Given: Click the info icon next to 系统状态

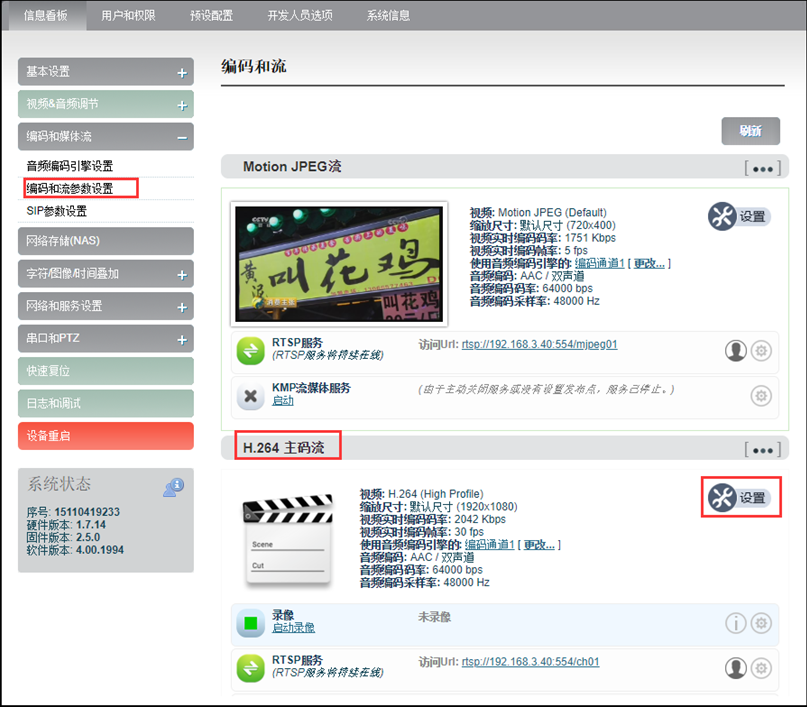Looking at the screenshot, I should 175,487.
